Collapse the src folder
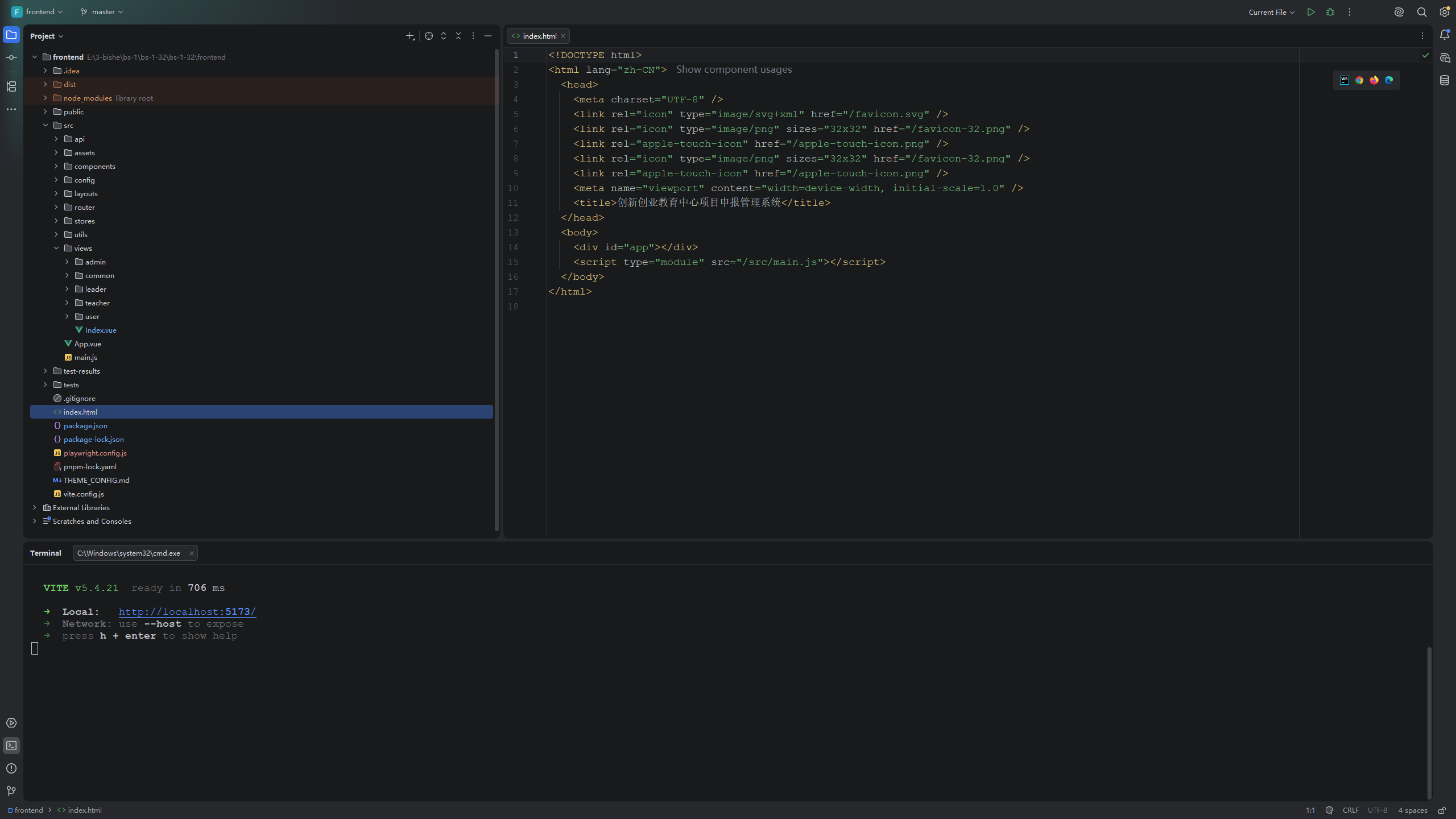The width and height of the screenshot is (1456, 819). pyautogui.click(x=45, y=125)
